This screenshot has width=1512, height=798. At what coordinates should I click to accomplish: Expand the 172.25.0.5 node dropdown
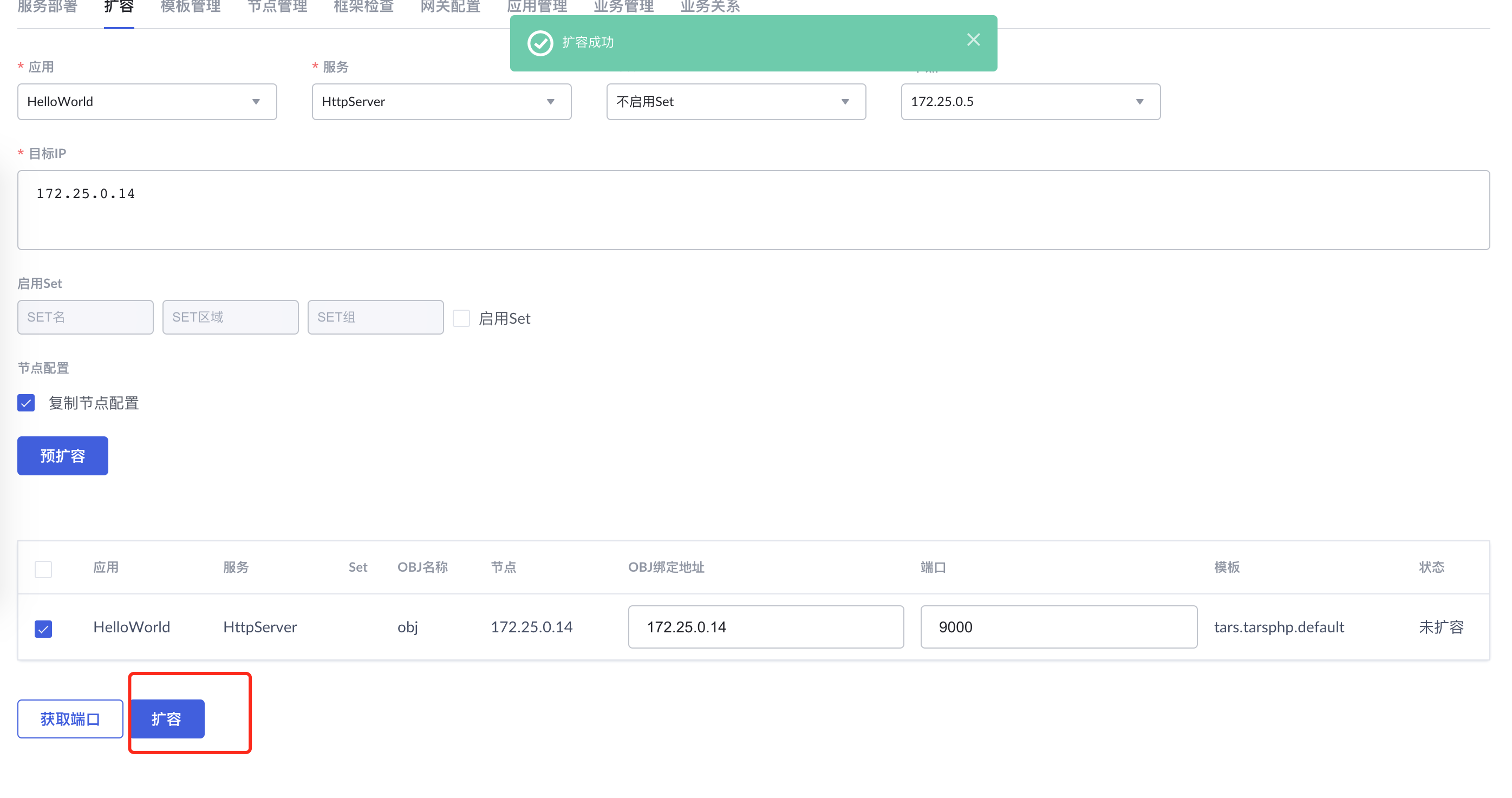click(1030, 102)
